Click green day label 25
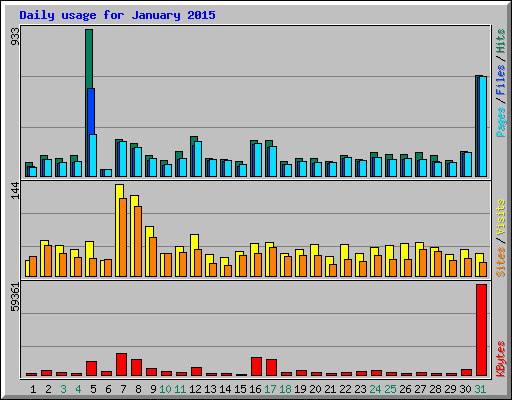Screen dimensions: 512x400 coord(390,389)
